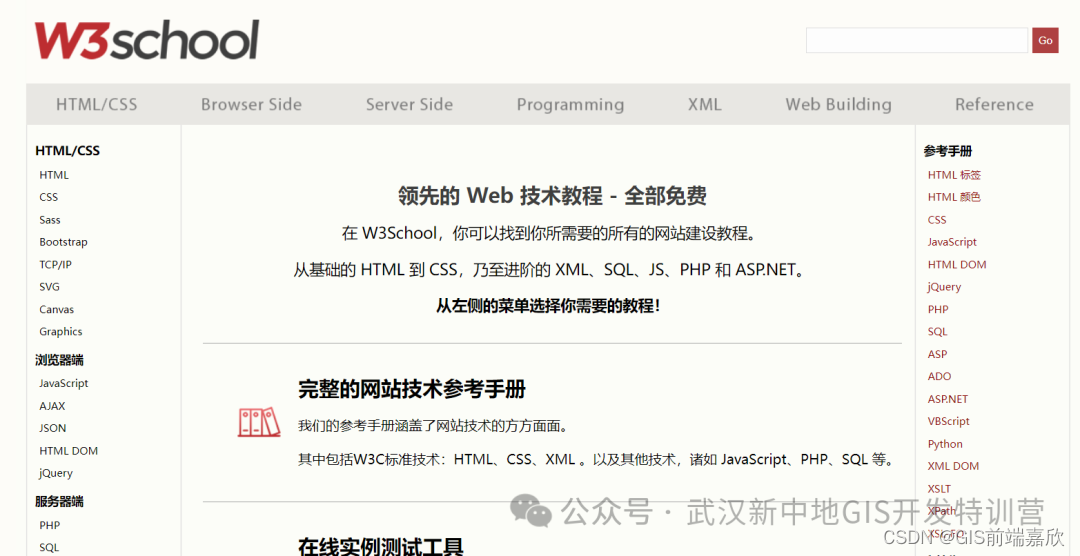Open the Reference navigation tab
Image resolution: width=1080 pixels, height=556 pixels.
[994, 105]
